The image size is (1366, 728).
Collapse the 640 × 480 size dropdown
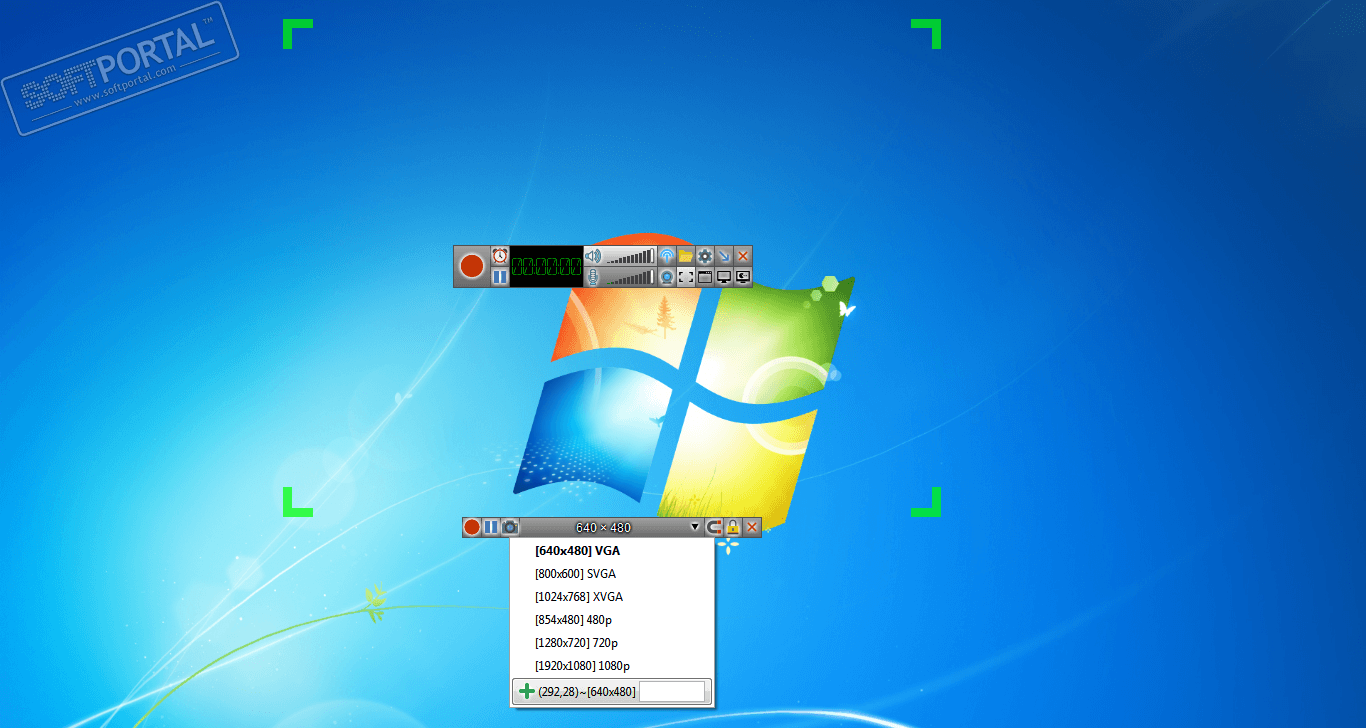pos(695,527)
